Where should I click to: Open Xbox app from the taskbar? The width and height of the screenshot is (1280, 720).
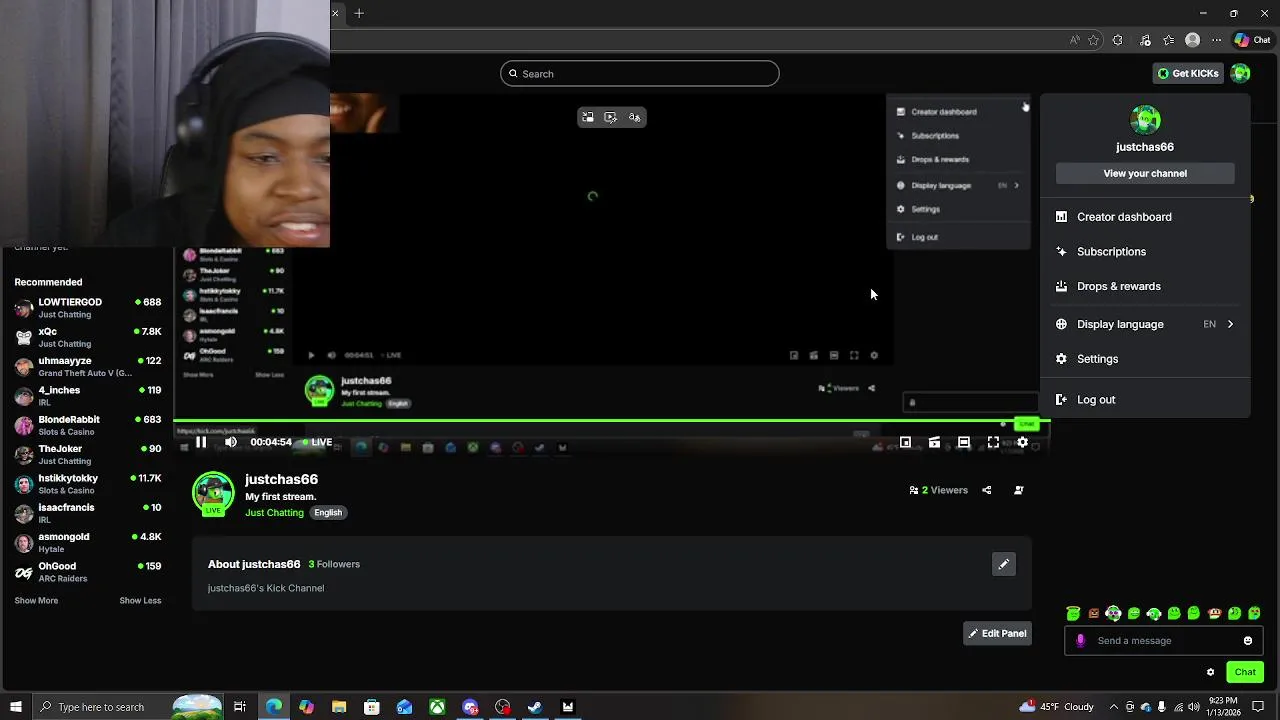(x=437, y=707)
